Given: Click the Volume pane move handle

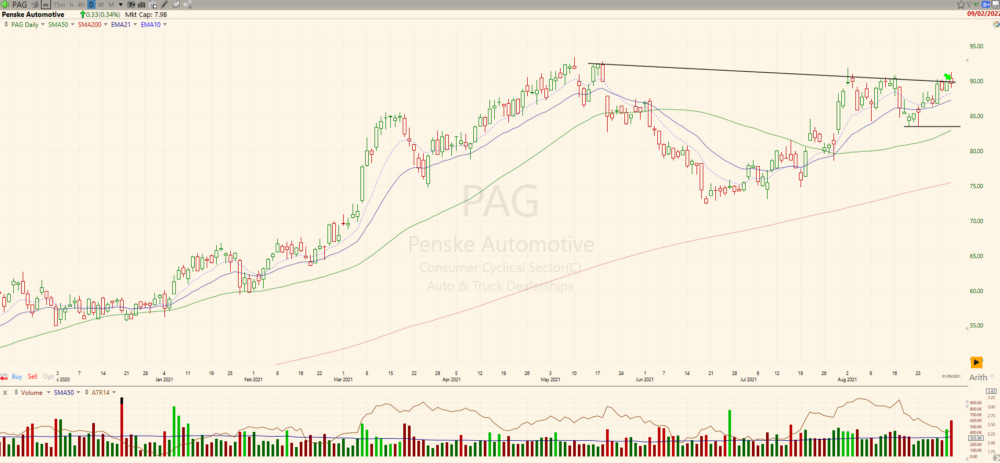Looking at the screenshot, I should [x=16, y=392].
